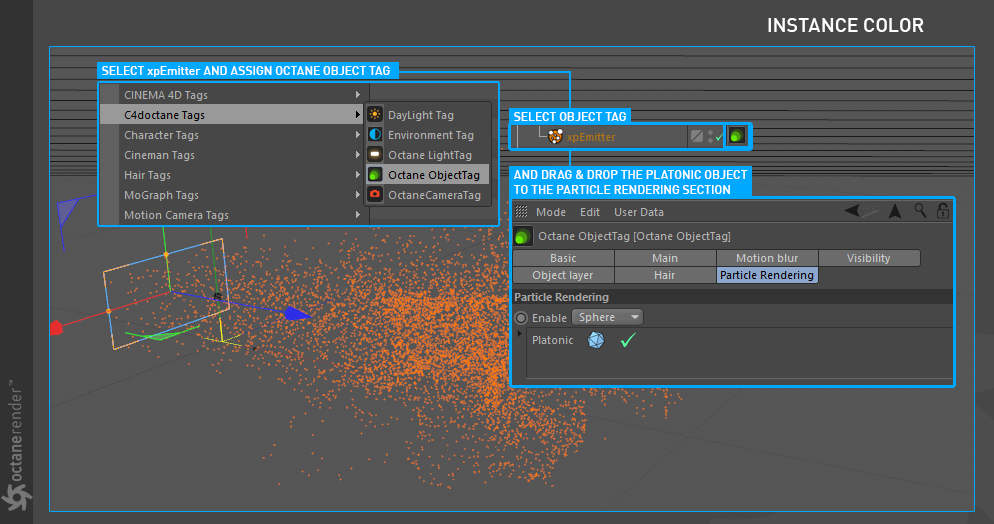The height and width of the screenshot is (524, 994).
Task: Select the Platonic list entry
Action: tap(552, 340)
